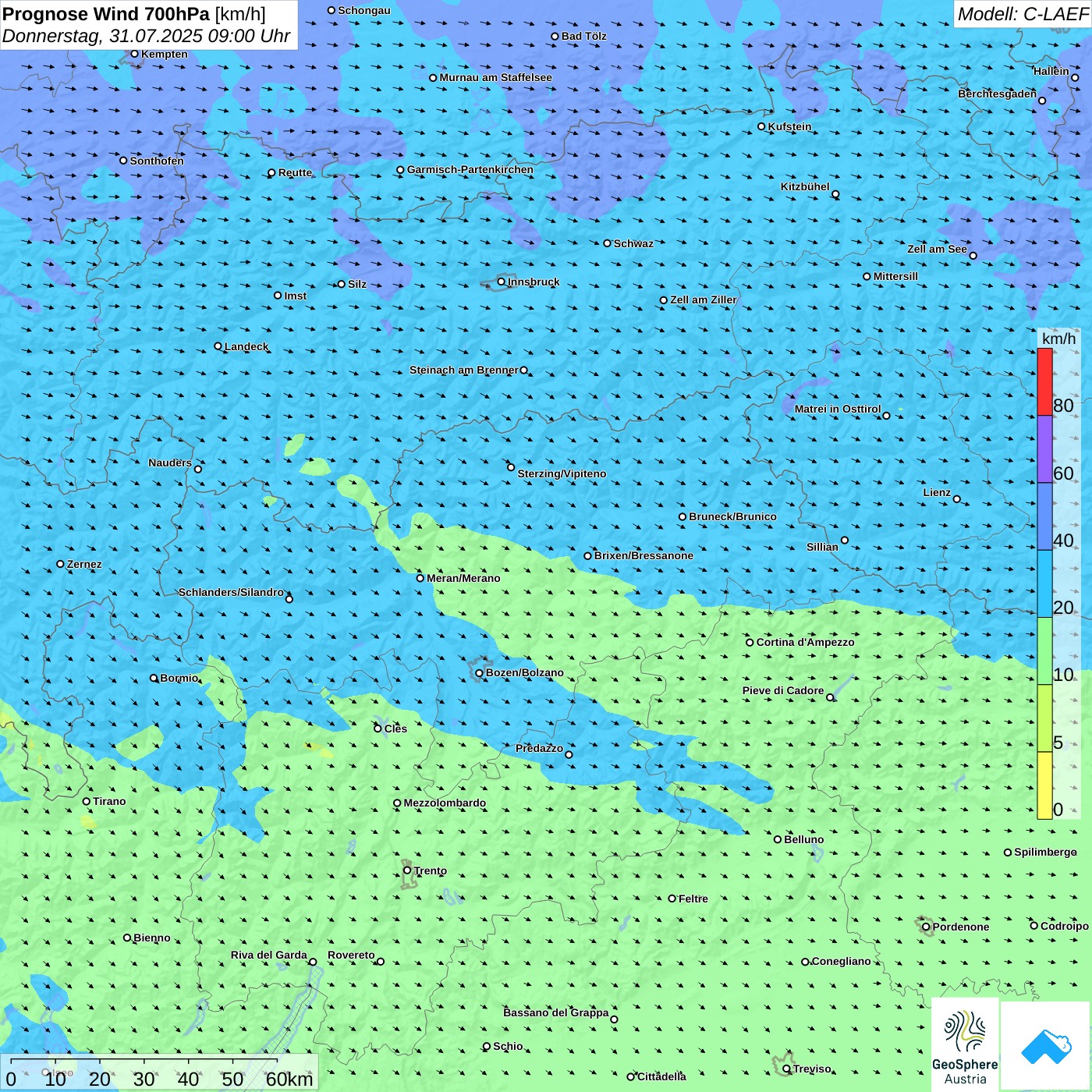Select the Bruneck/Brunico label
The image size is (1092, 1092).
(x=732, y=516)
